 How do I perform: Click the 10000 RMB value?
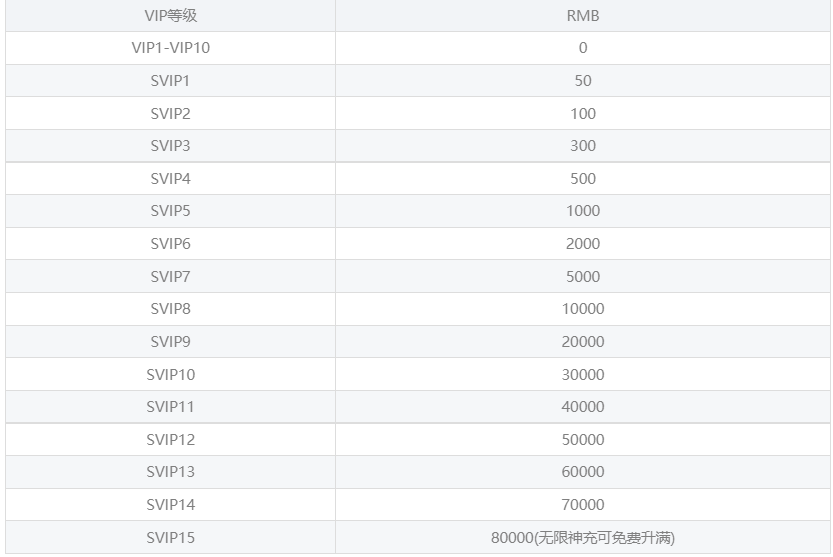click(583, 309)
